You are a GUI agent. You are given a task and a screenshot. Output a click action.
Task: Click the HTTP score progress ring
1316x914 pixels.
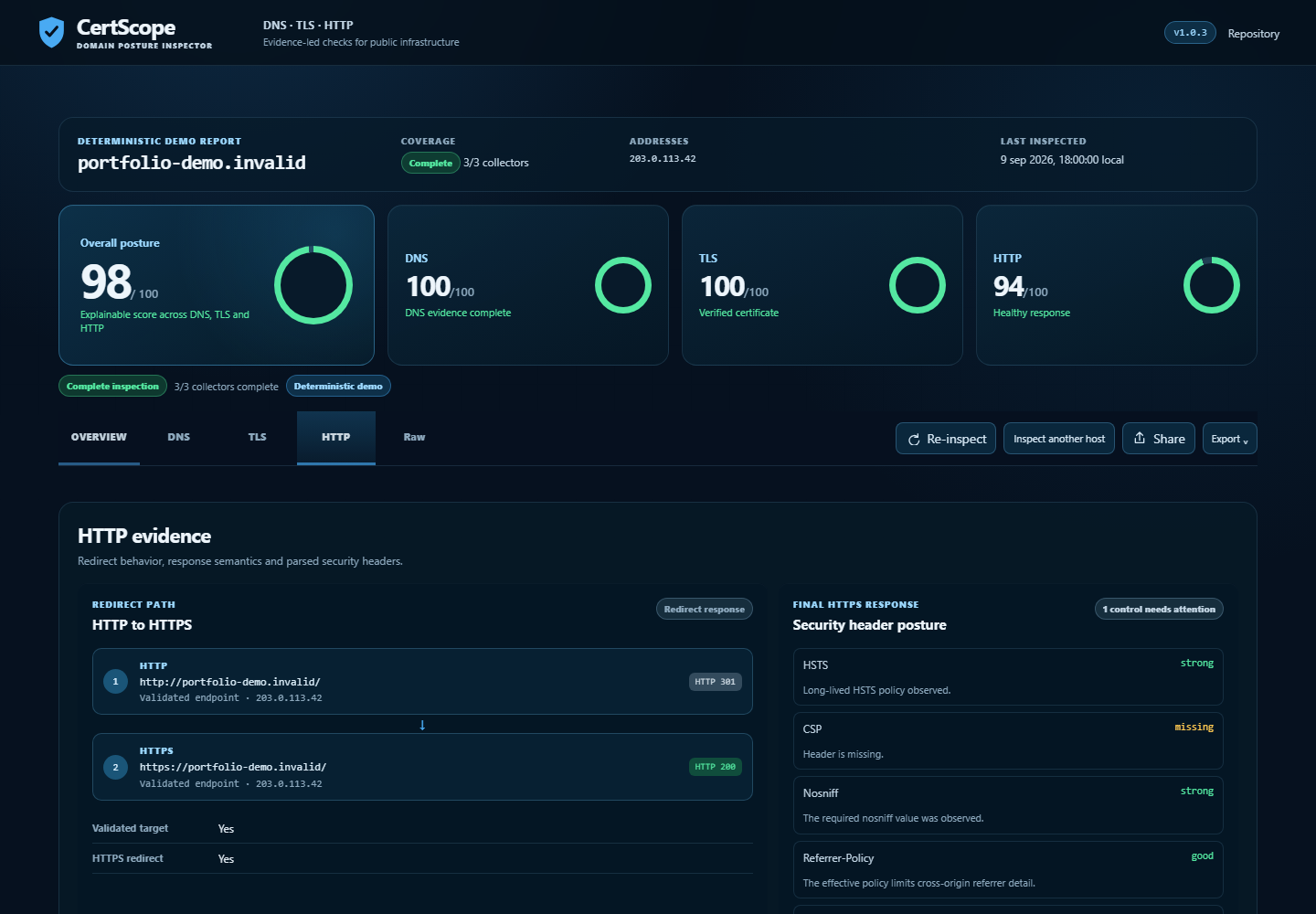click(x=1212, y=285)
